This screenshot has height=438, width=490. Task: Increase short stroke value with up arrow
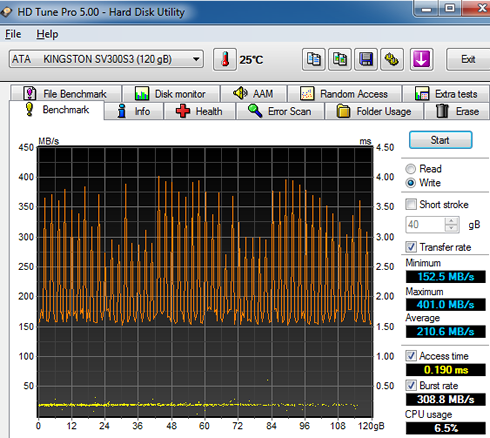(x=451, y=221)
